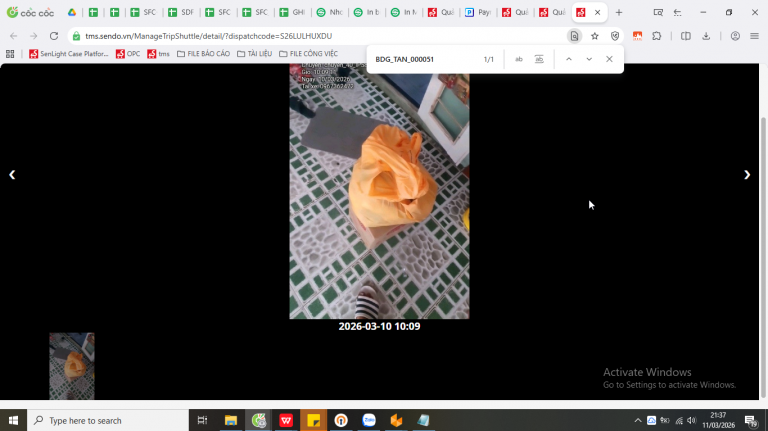
Task: Open the downloads panel
Action: click(x=706, y=36)
